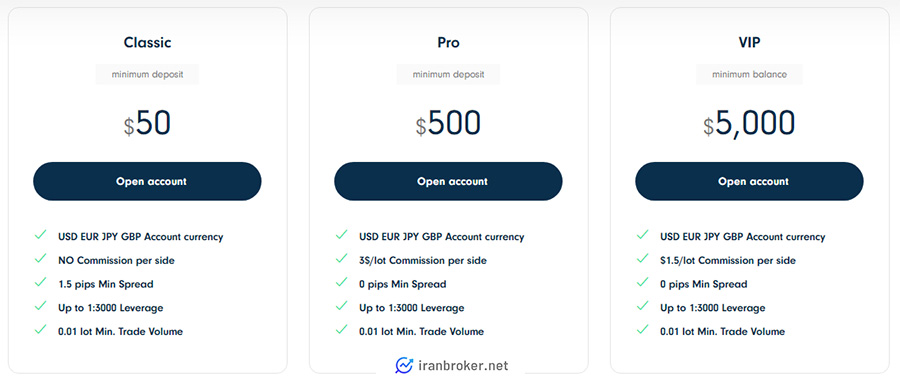
Task: Click the Classic plan's Up to 1:3000 Leverage checkmark
Action: (40, 305)
